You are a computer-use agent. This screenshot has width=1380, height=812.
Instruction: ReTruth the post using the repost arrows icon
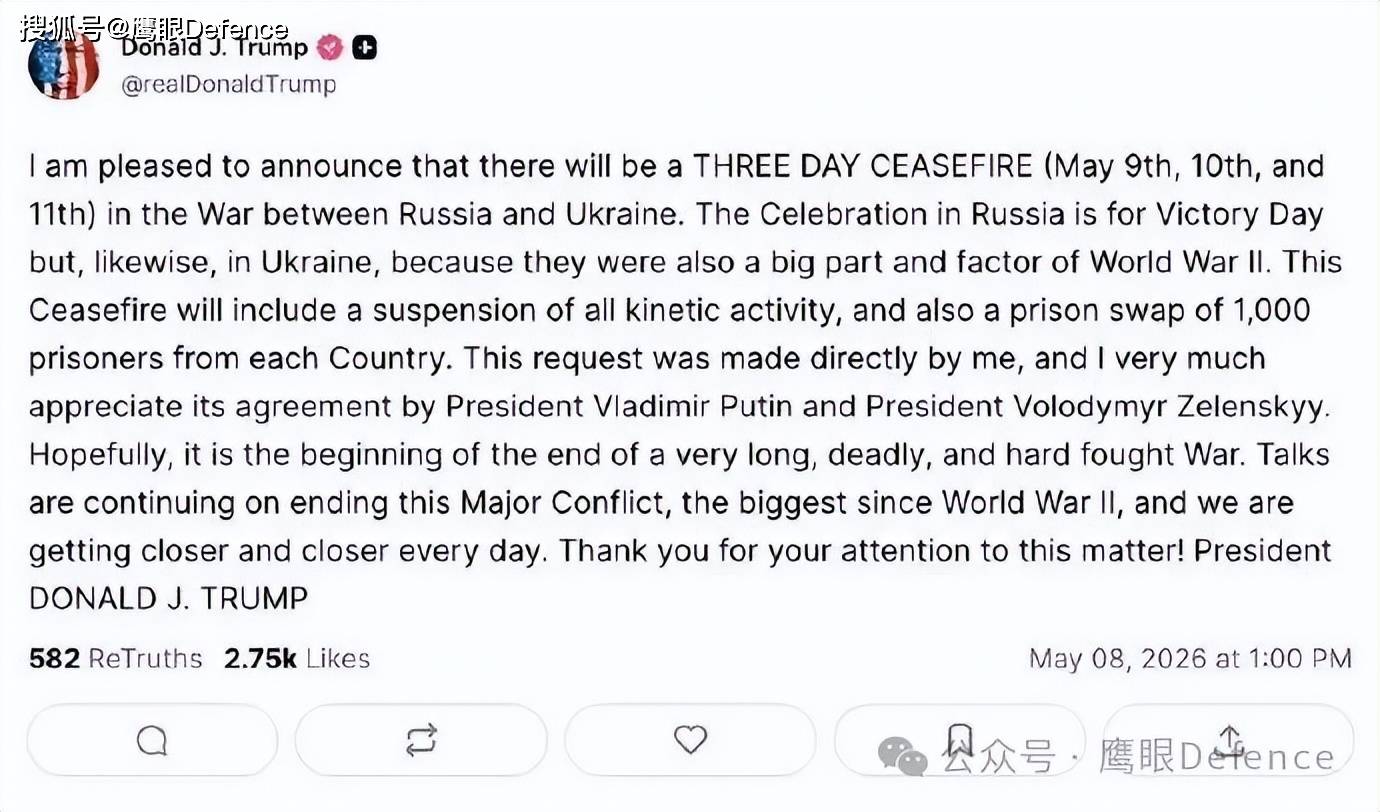click(x=421, y=740)
